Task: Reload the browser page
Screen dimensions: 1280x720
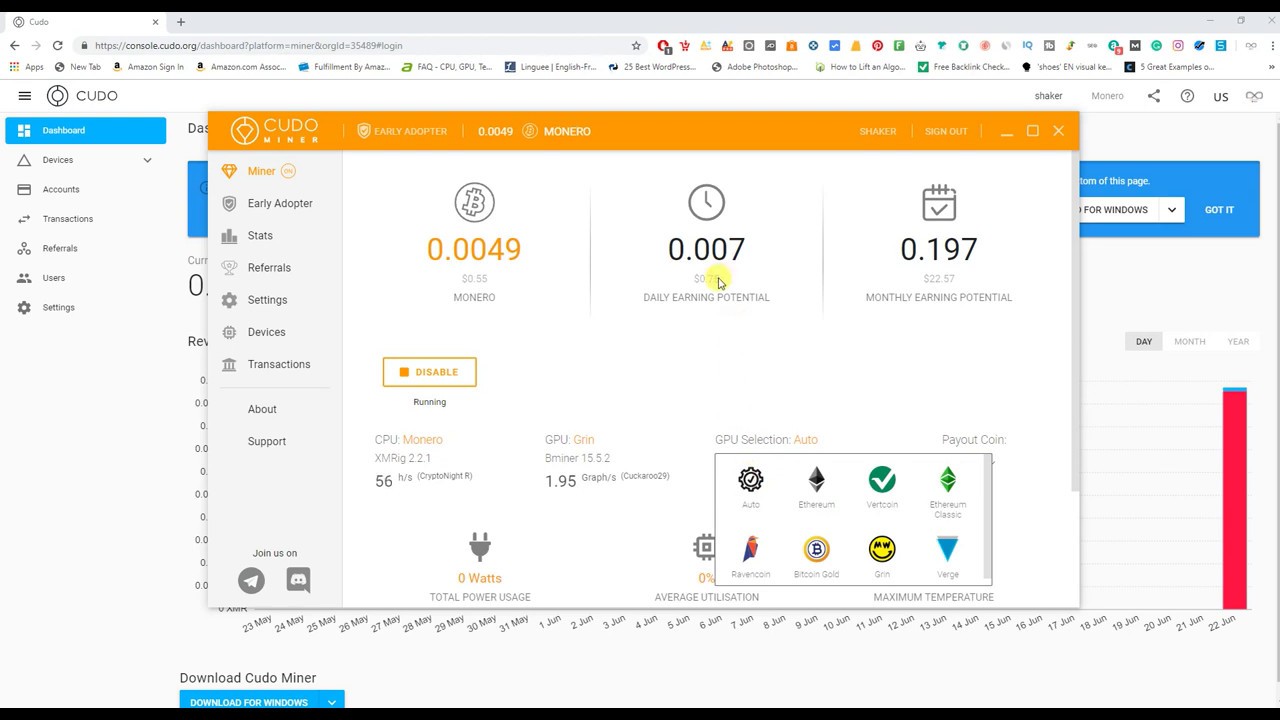Action: pos(57,46)
